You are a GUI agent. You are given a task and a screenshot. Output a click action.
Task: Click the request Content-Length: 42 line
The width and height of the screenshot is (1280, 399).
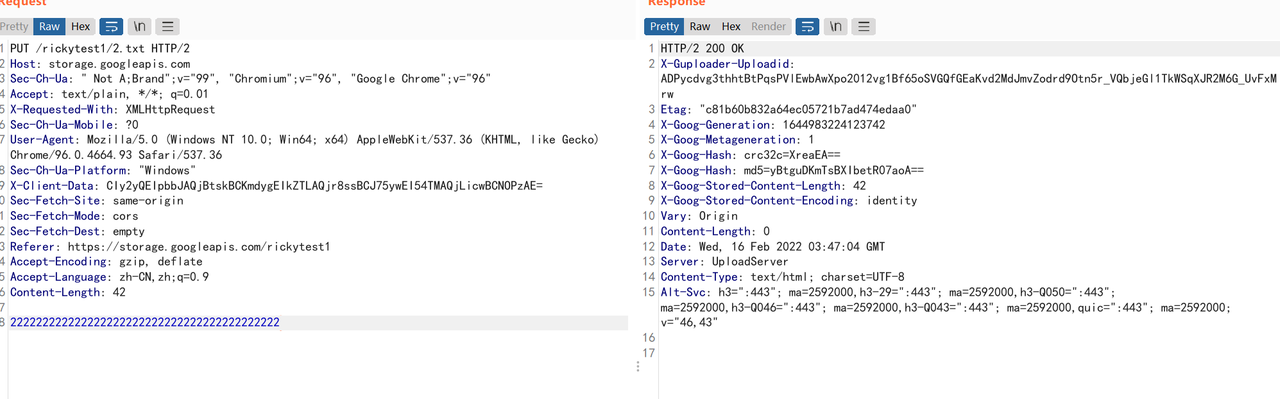tap(68, 292)
